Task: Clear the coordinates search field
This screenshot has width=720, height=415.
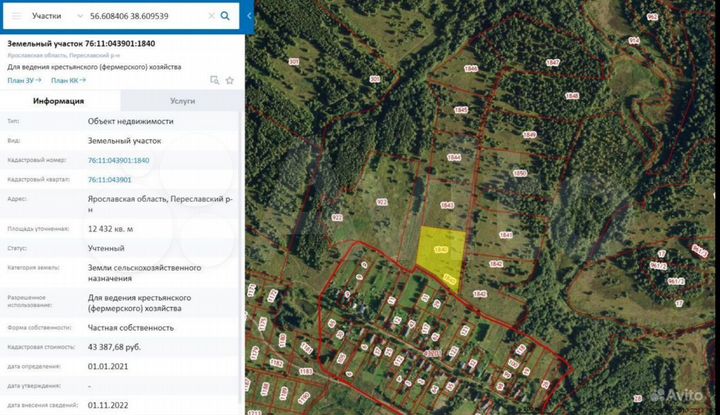Action: click(211, 17)
